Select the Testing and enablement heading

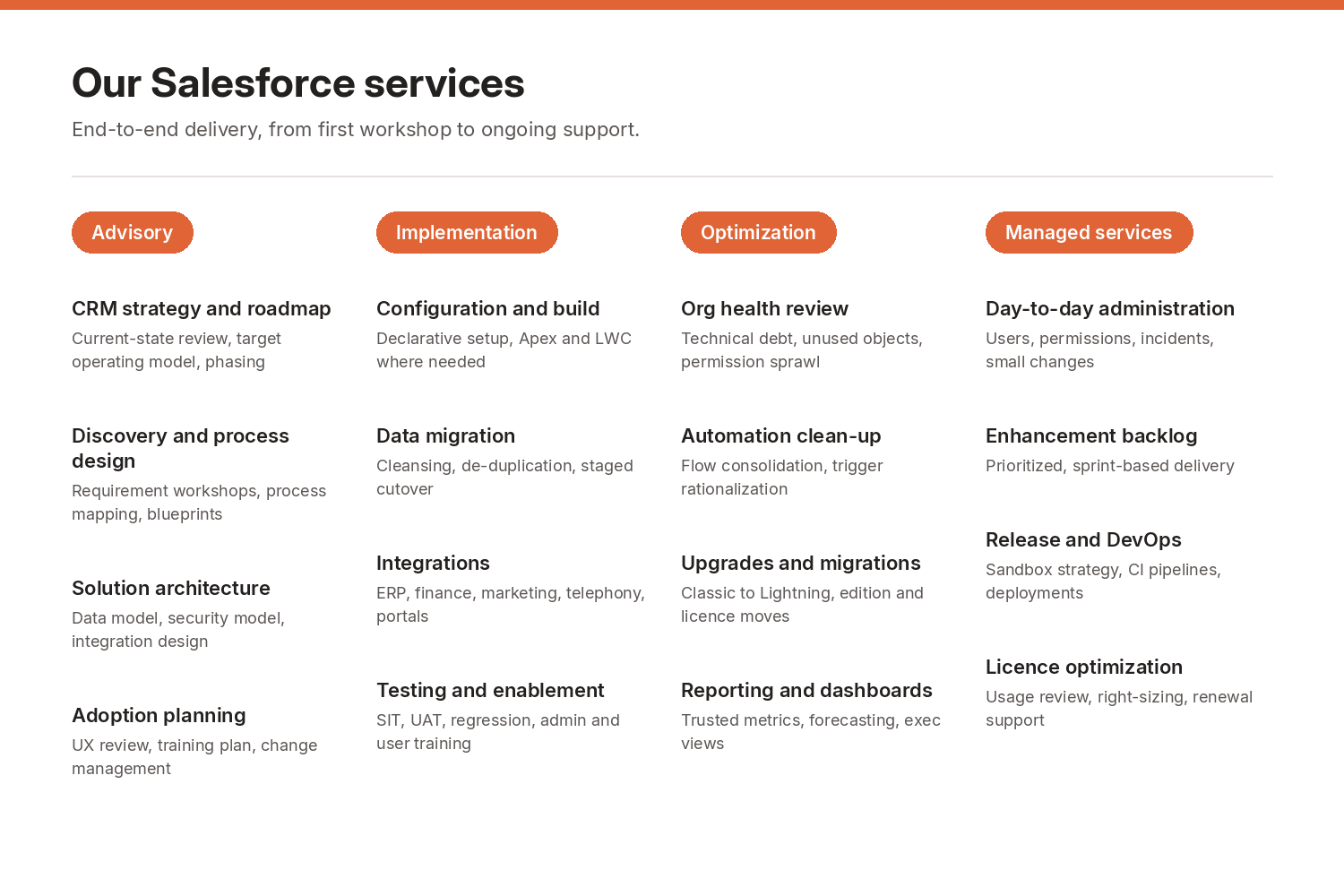pyautogui.click(x=490, y=690)
